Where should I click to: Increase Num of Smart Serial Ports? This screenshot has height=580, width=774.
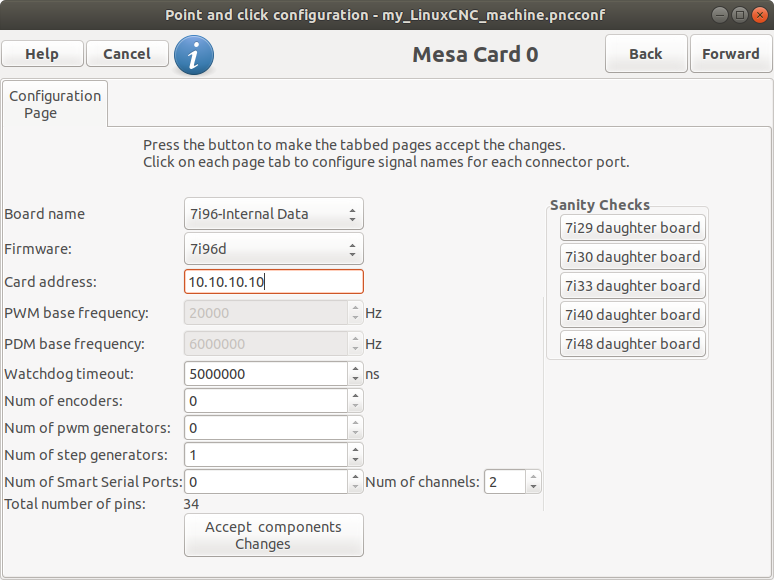[355, 476]
